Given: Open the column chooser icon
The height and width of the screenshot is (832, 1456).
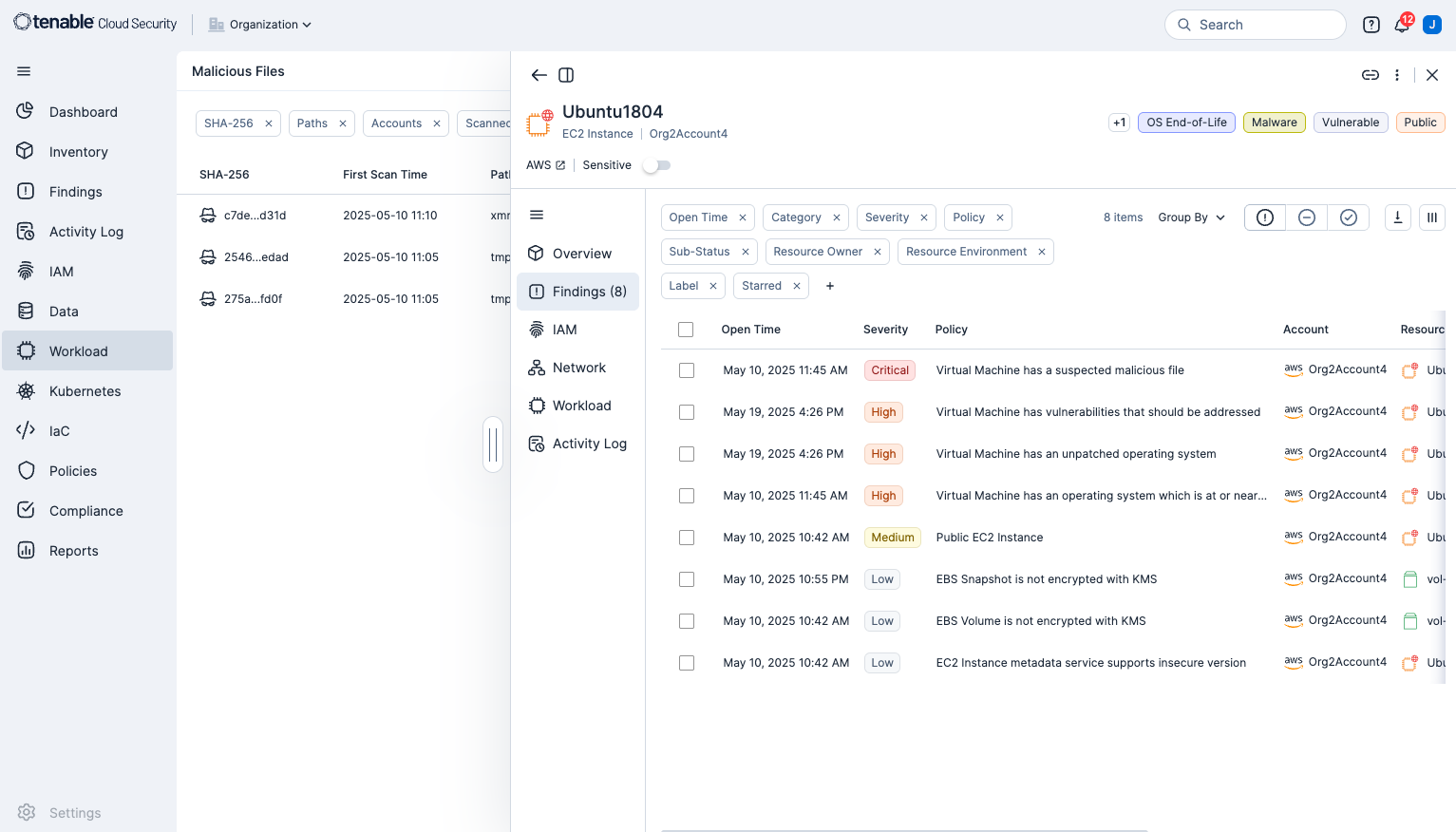Looking at the screenshot, I should click(1431, 217).
